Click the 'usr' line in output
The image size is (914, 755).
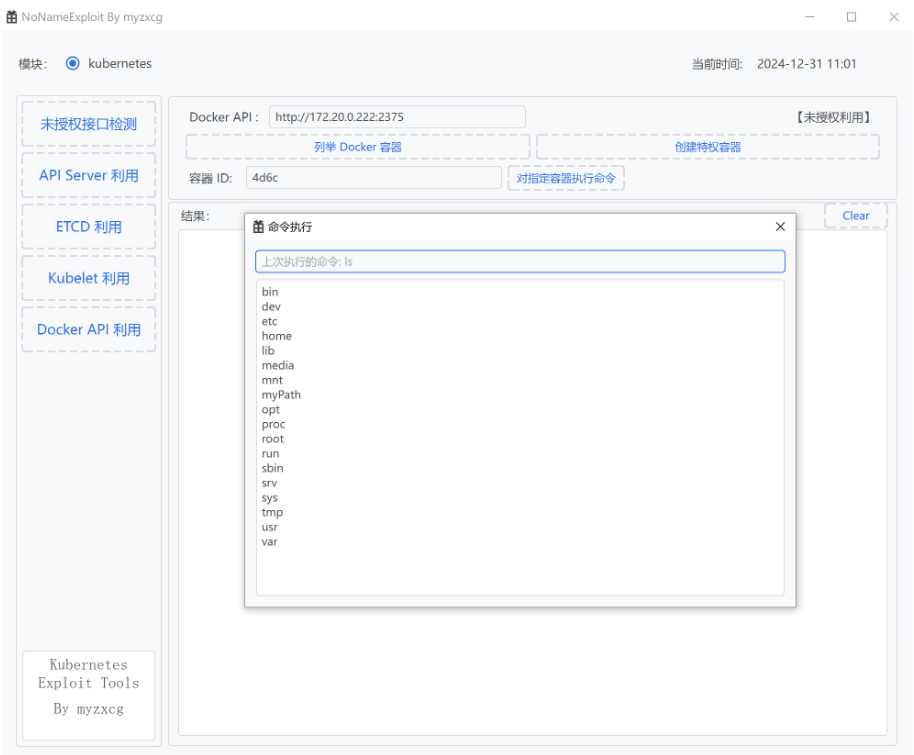[x=269, y=526]
